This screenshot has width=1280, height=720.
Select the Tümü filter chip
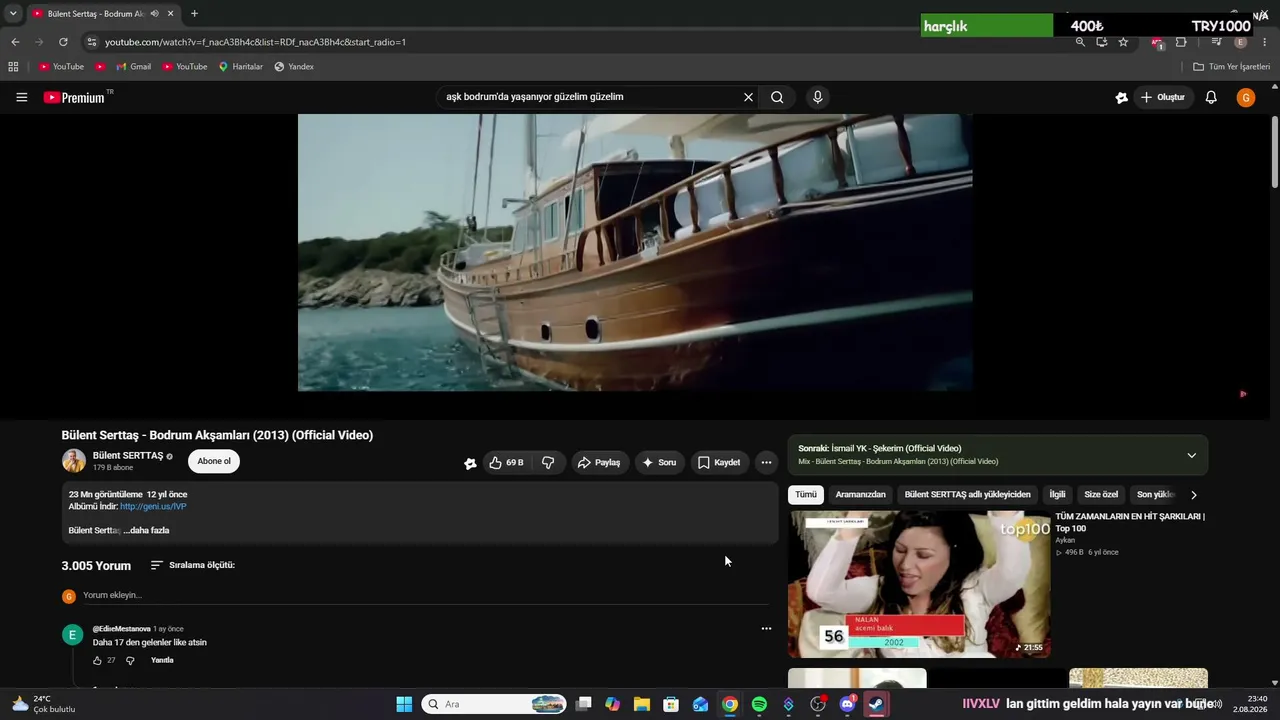[x=806, y=494]
